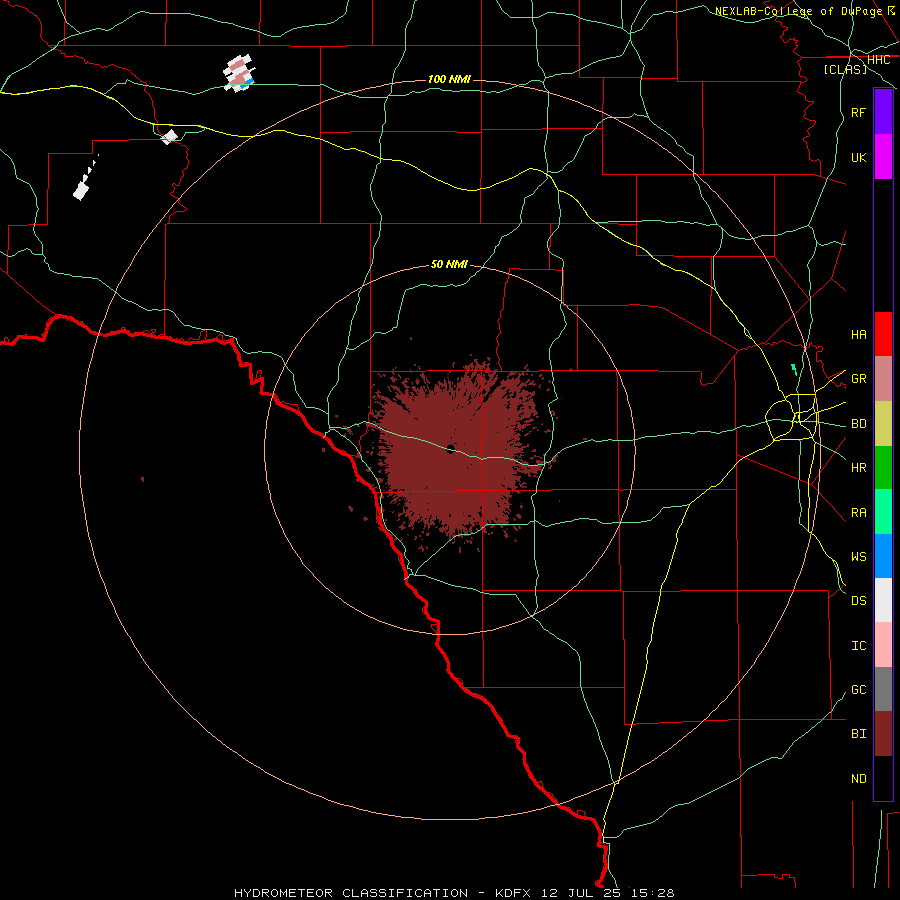Click the 50 NMI range ring label
This screenshot has height=900, width=900.
click(449, 264)
